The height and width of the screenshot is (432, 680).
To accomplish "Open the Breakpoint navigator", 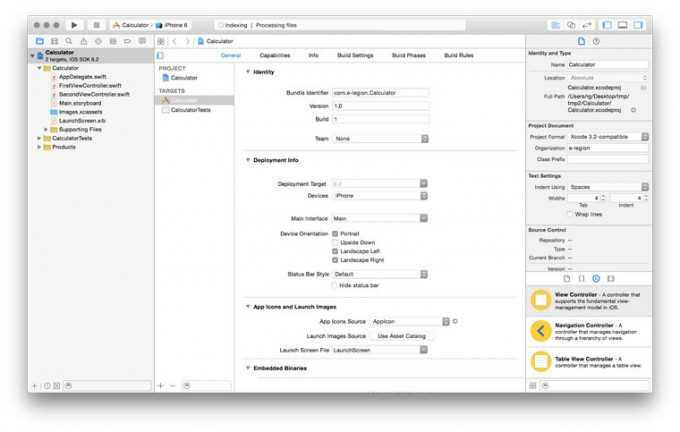I will (128, 41).
